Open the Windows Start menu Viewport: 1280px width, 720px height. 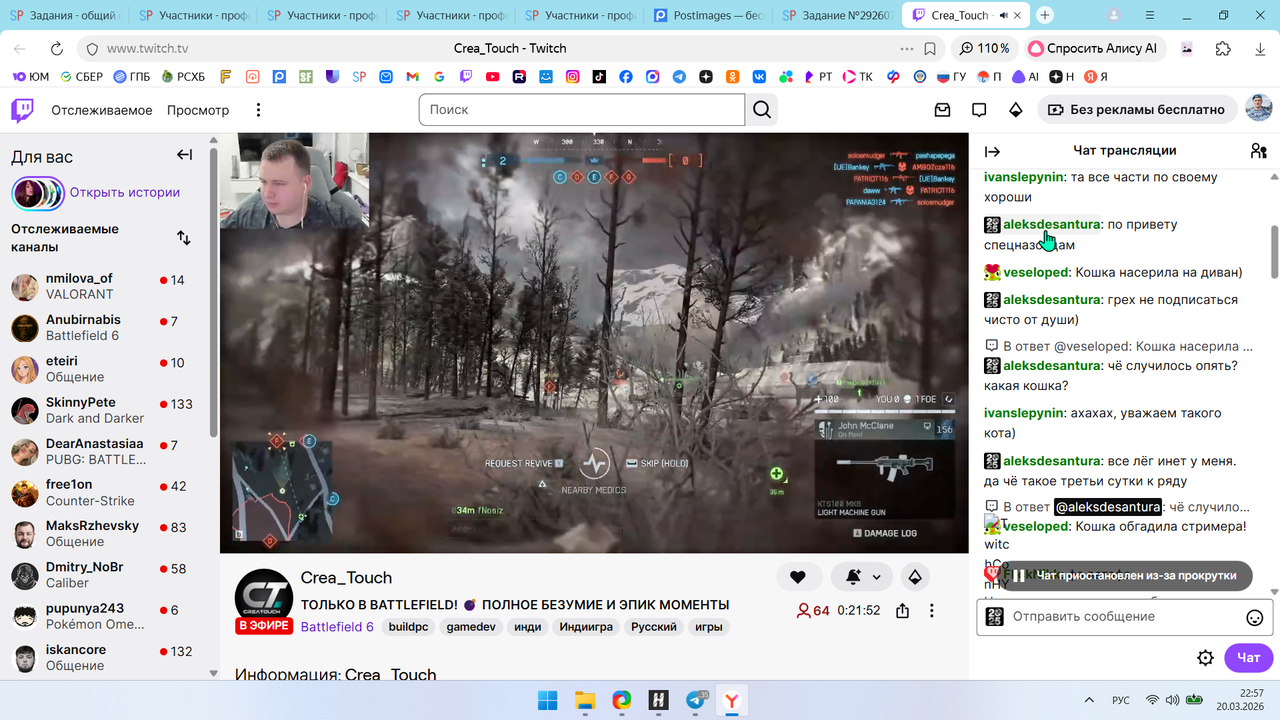click(548, 700)
